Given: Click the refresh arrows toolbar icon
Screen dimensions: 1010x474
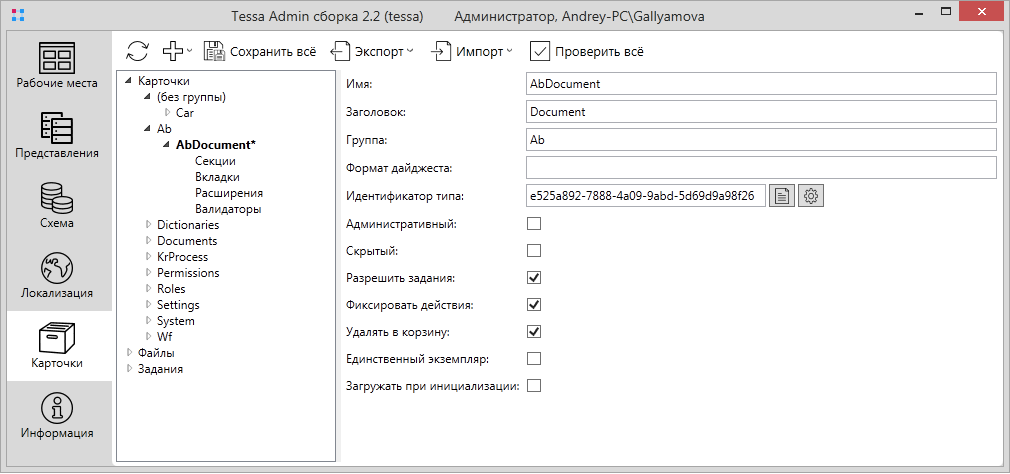Looking at the screenshot, I should point(137,50).
